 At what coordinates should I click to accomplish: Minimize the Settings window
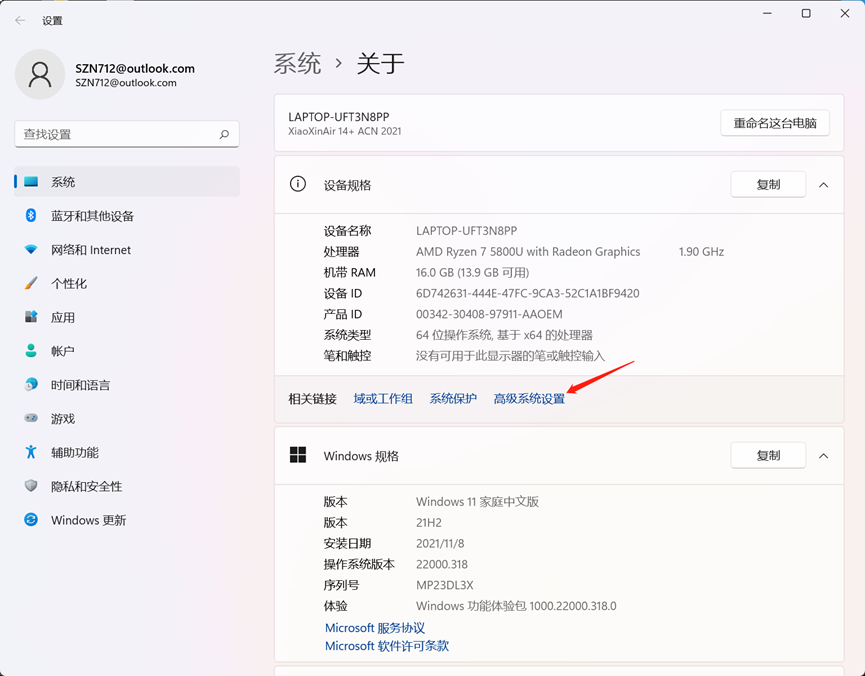tap(767, 13)
